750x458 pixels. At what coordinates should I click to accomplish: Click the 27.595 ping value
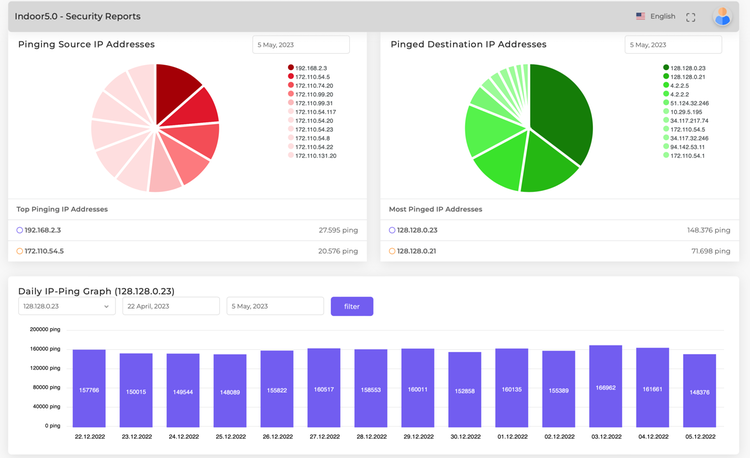click(x=338, y=230)
